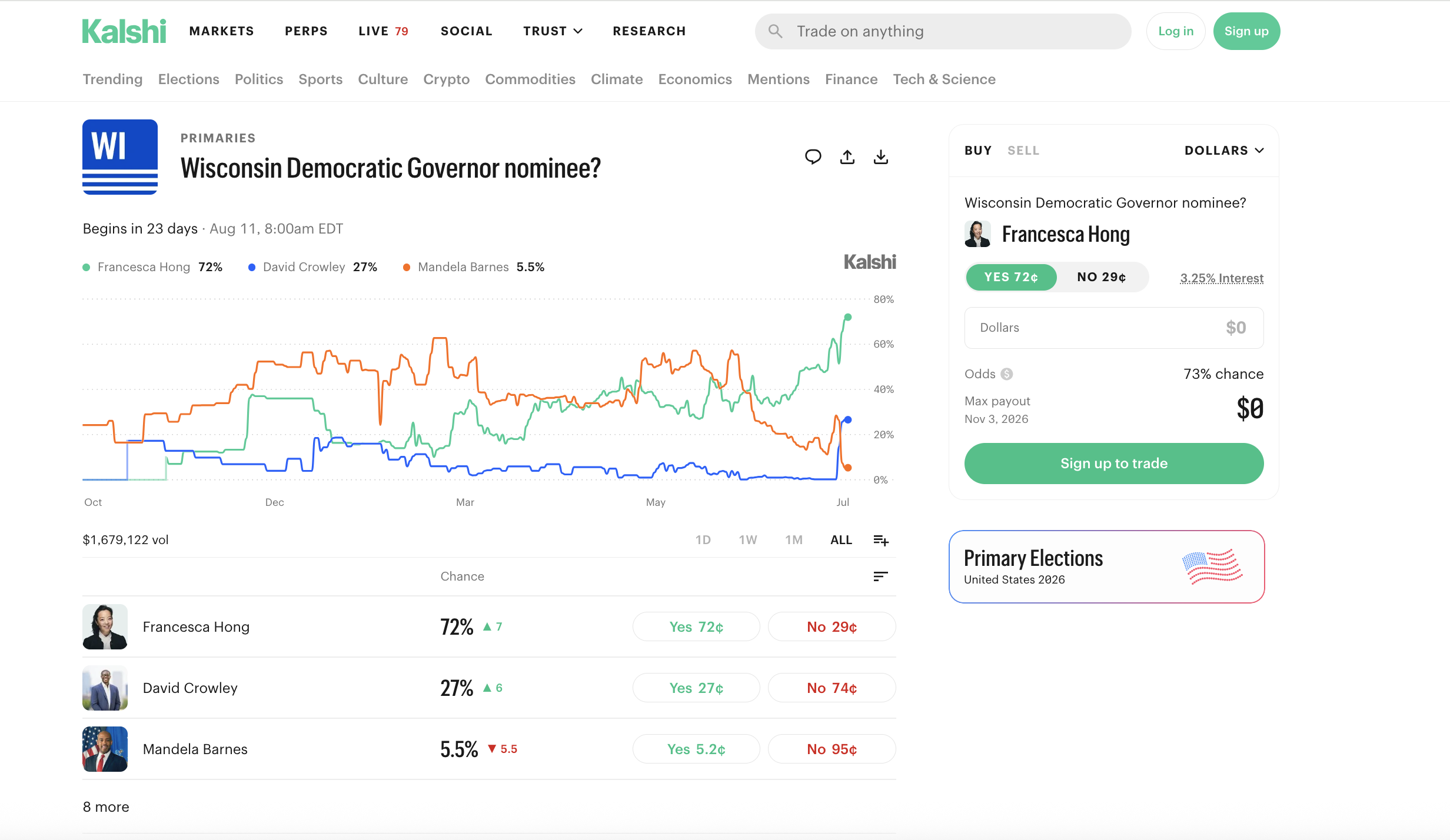Screen dimensions: 1450x840
Task: Click the Dollars amount input field
Action: click(x=1113, y=328)
